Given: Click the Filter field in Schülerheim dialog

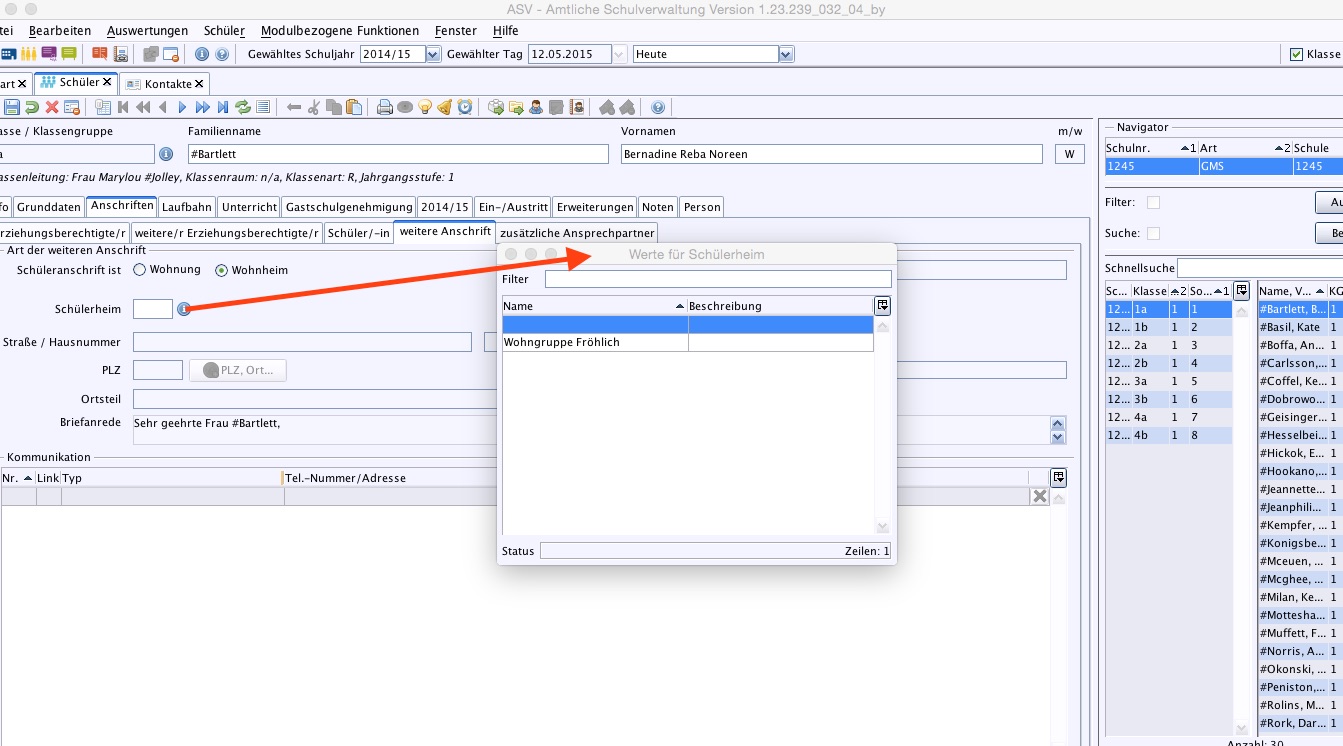Looking at the screenshot, I should point(718,279).
